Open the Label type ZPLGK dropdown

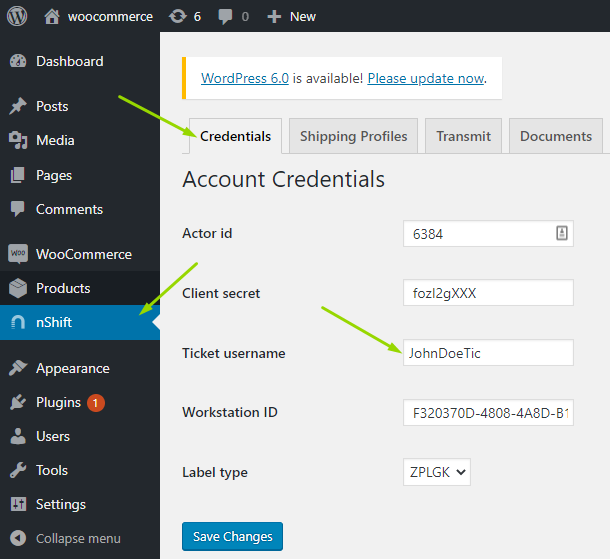coord(437,472)
